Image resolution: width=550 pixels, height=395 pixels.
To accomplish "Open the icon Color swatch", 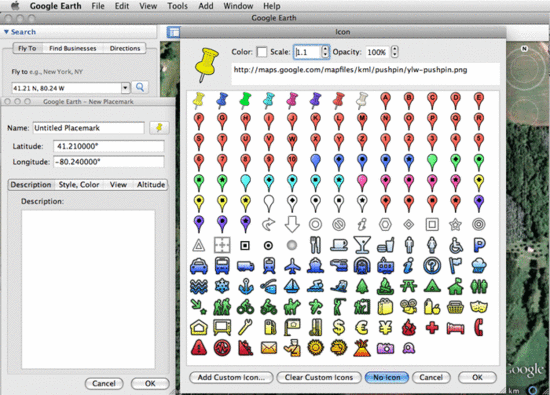I will tap(262, 52).
